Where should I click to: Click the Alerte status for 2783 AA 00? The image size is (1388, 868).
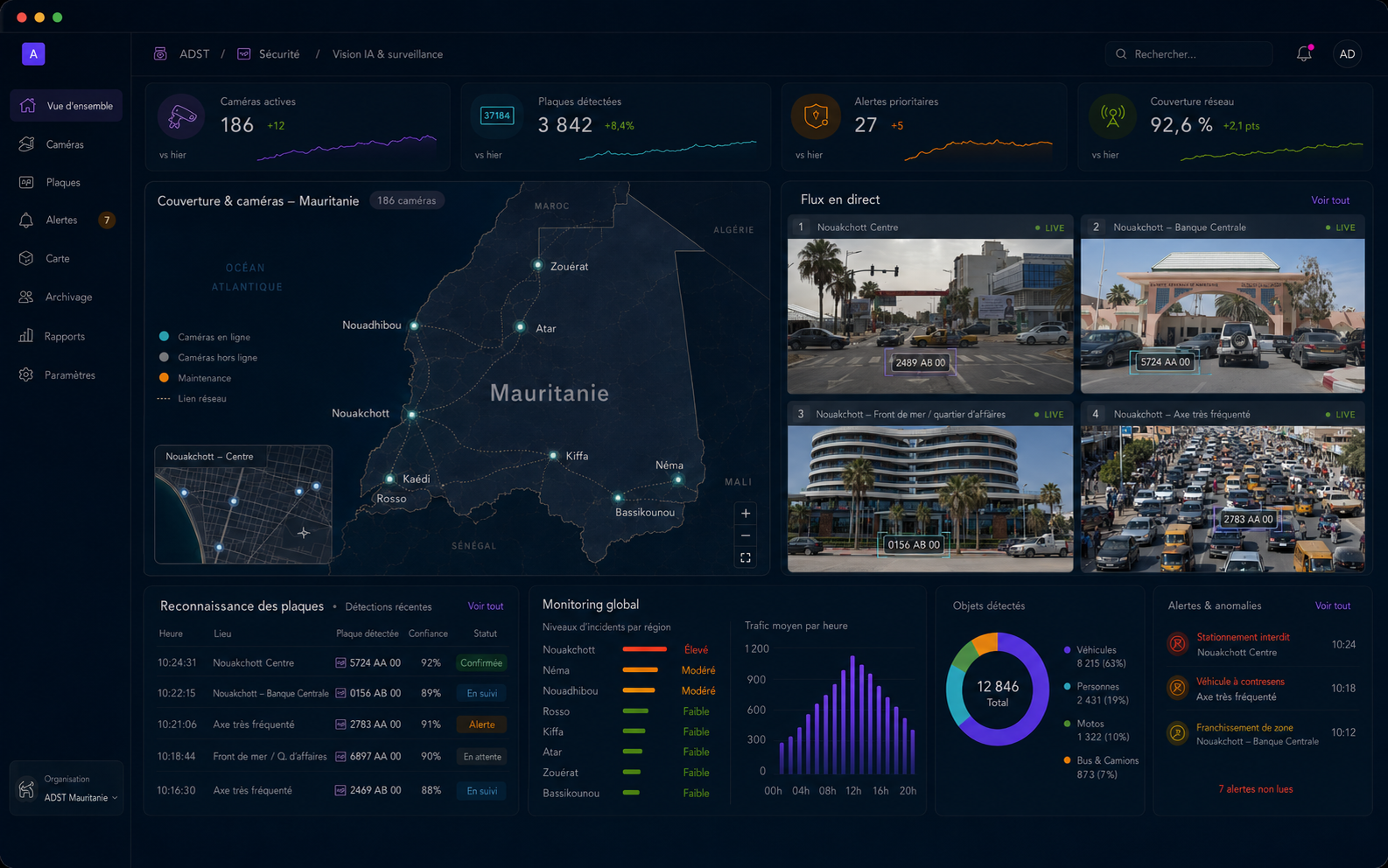481,724
